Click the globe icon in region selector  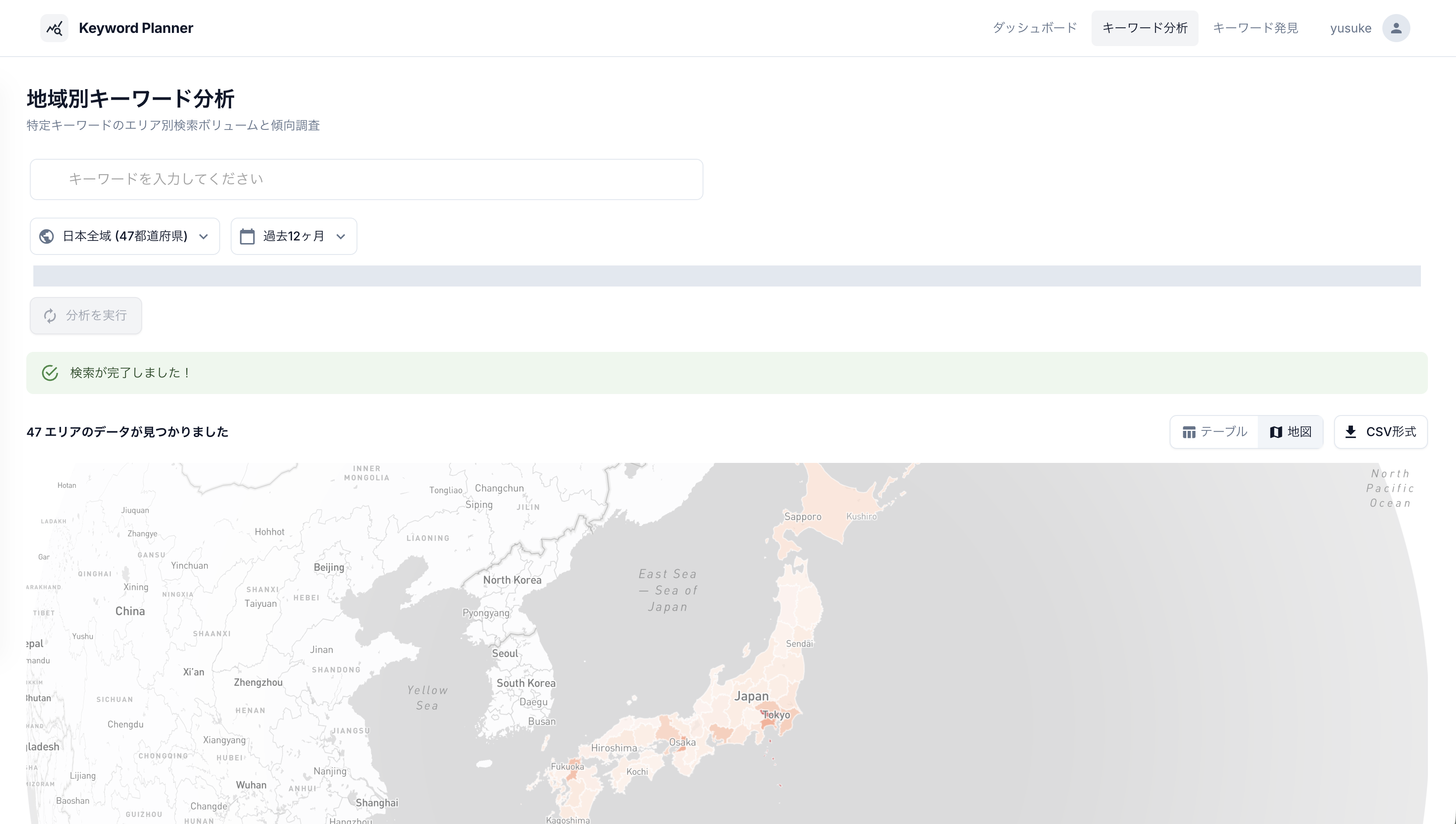[x=47, y=236]
